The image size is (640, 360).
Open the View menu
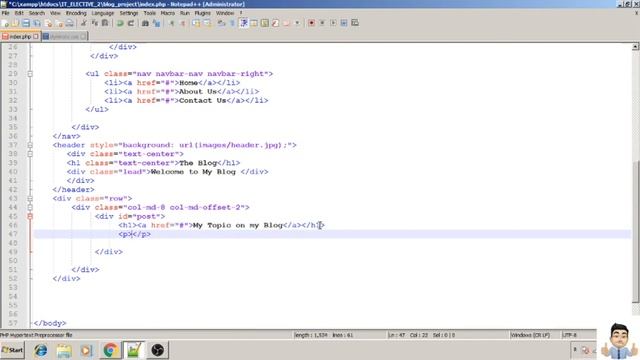point(55,13)
